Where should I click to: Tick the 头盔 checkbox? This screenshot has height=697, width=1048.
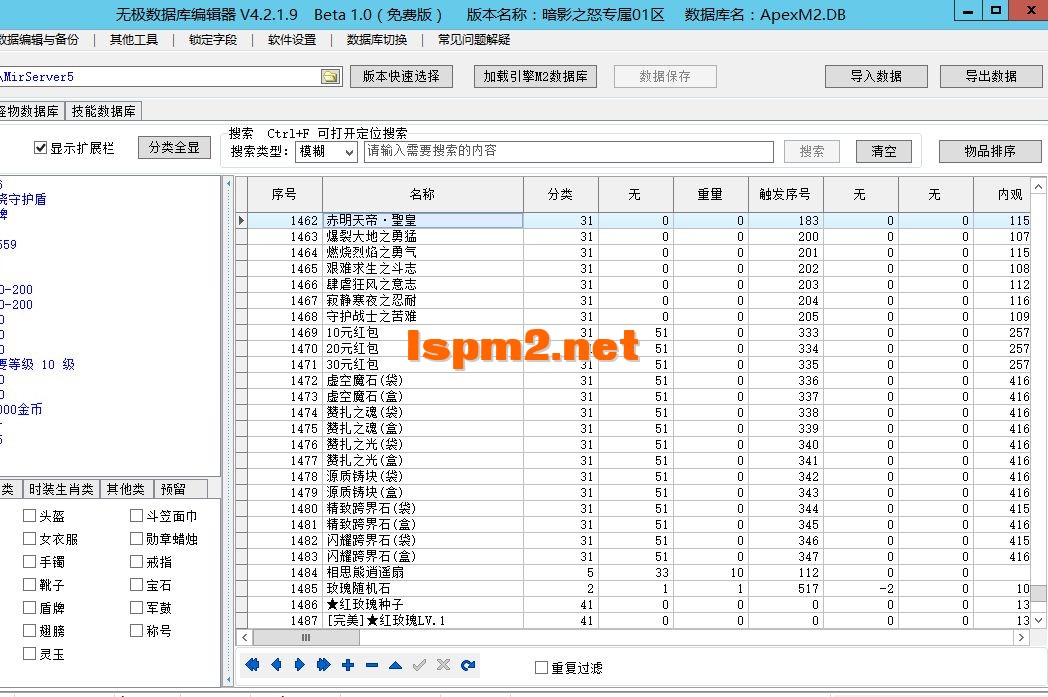[29, 515]
